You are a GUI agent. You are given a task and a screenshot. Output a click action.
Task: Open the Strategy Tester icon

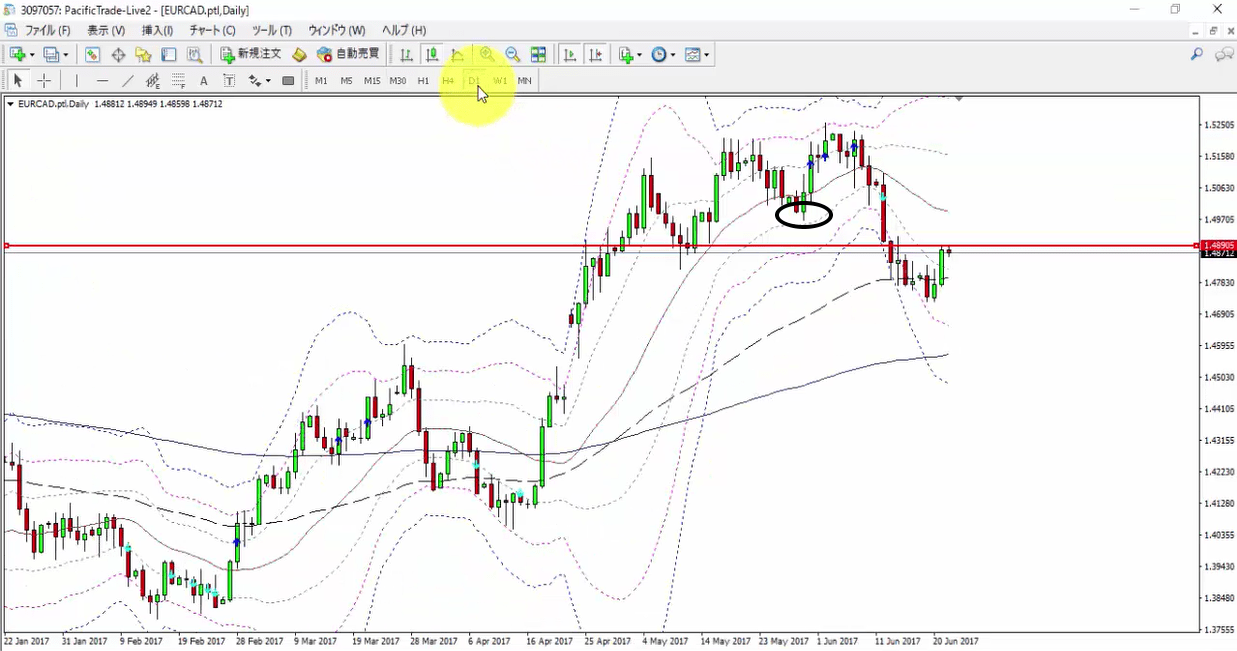195,55
